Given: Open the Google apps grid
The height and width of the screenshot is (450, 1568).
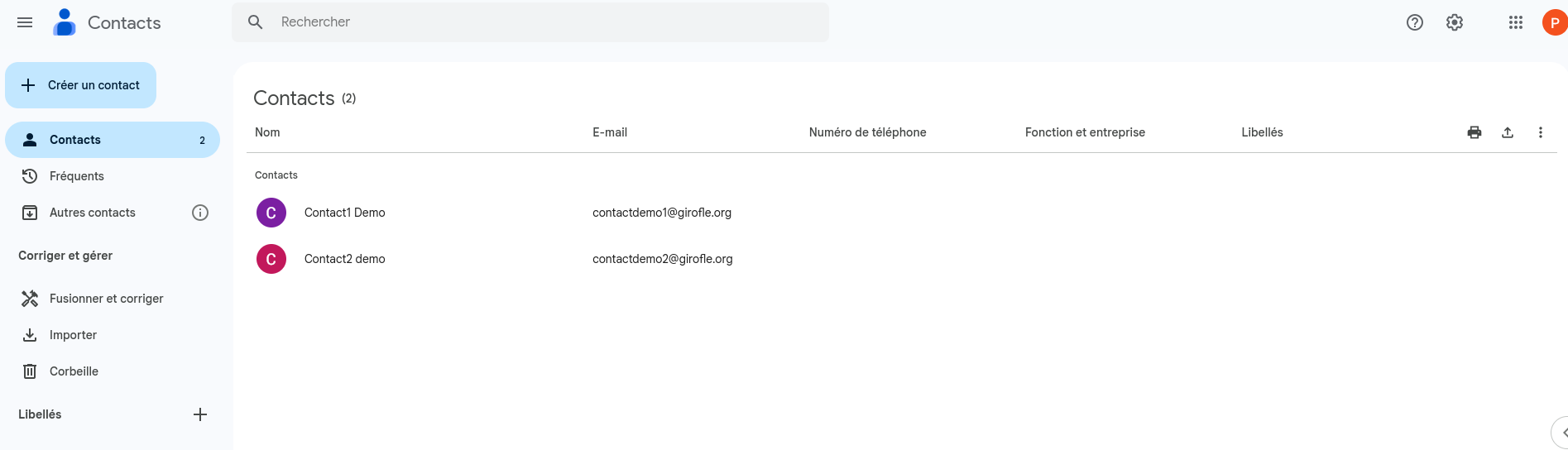Looking at the screenshot, I should coord(1515,22).
